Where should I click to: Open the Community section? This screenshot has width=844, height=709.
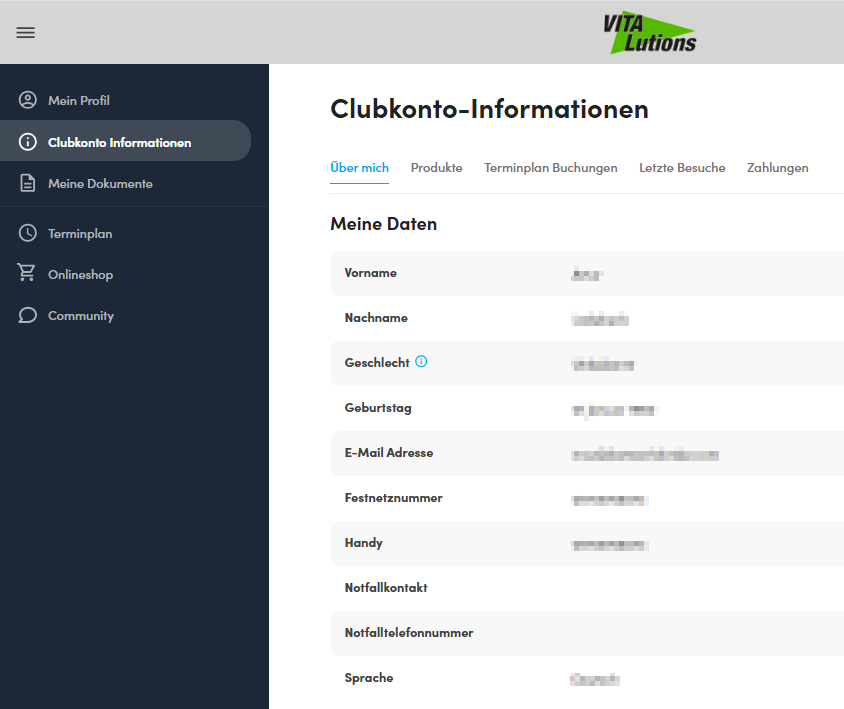pyautogui.click(x=80, y=315)
